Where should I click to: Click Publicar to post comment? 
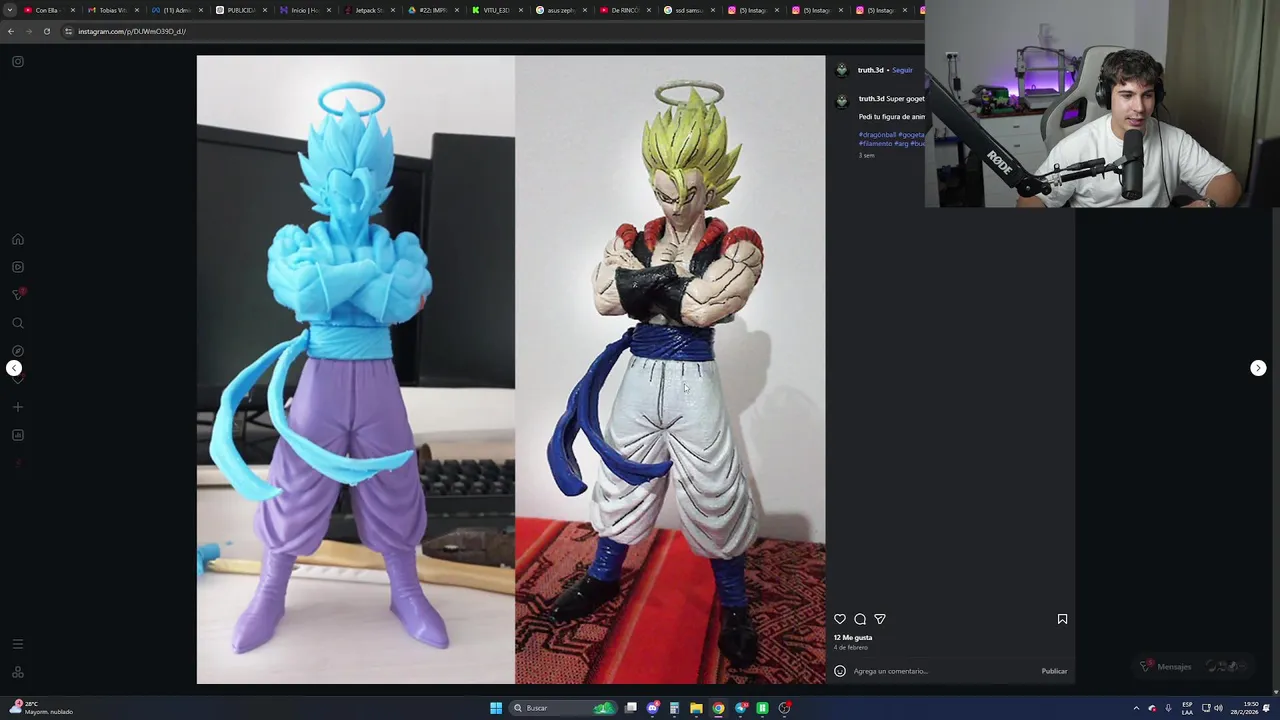click(1054, 671)
